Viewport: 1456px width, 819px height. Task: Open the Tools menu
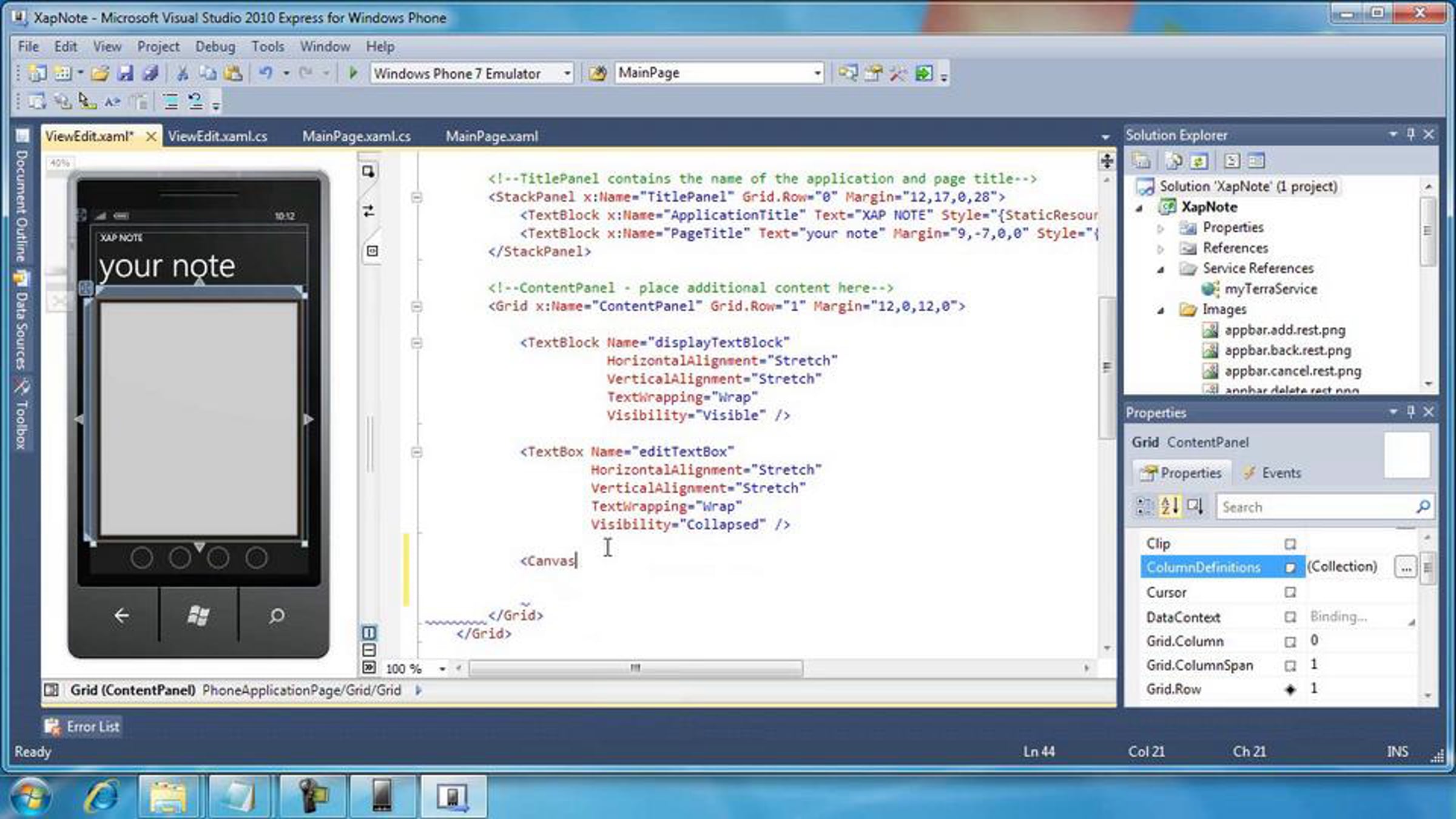(268, 47)
